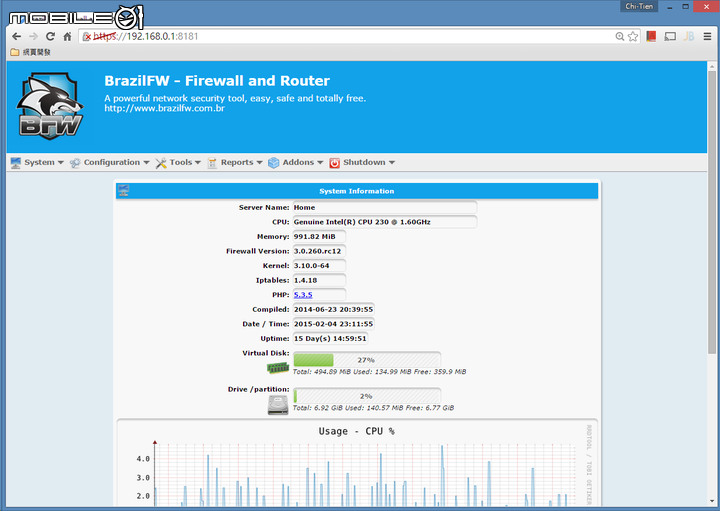Click the Configuration gears icon
Viewport: 720px width, 511px height.
tap(75, 163)
